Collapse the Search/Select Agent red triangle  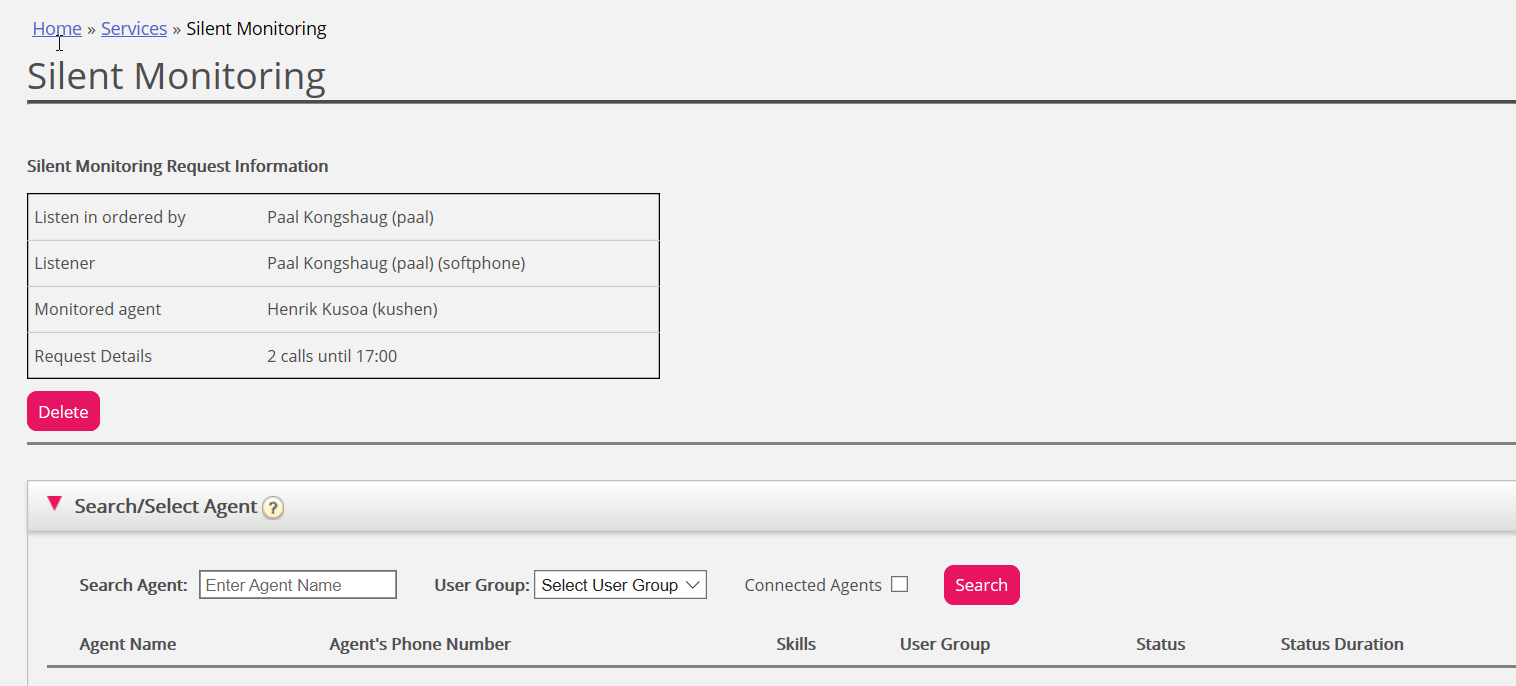tap(54, 504)
